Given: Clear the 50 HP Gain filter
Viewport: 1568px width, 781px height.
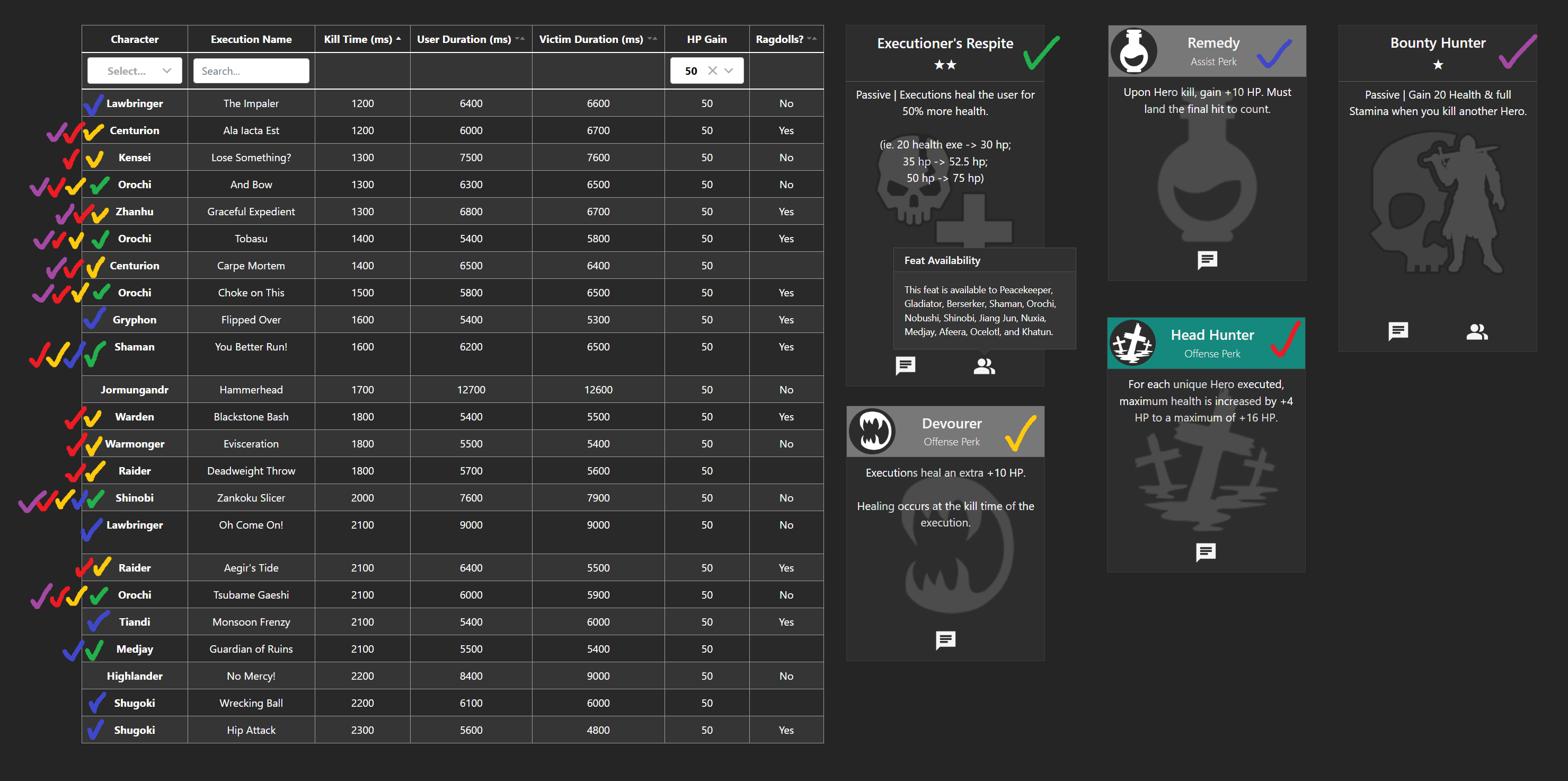Looking at the screenshot, I should (x=712, y=71).
